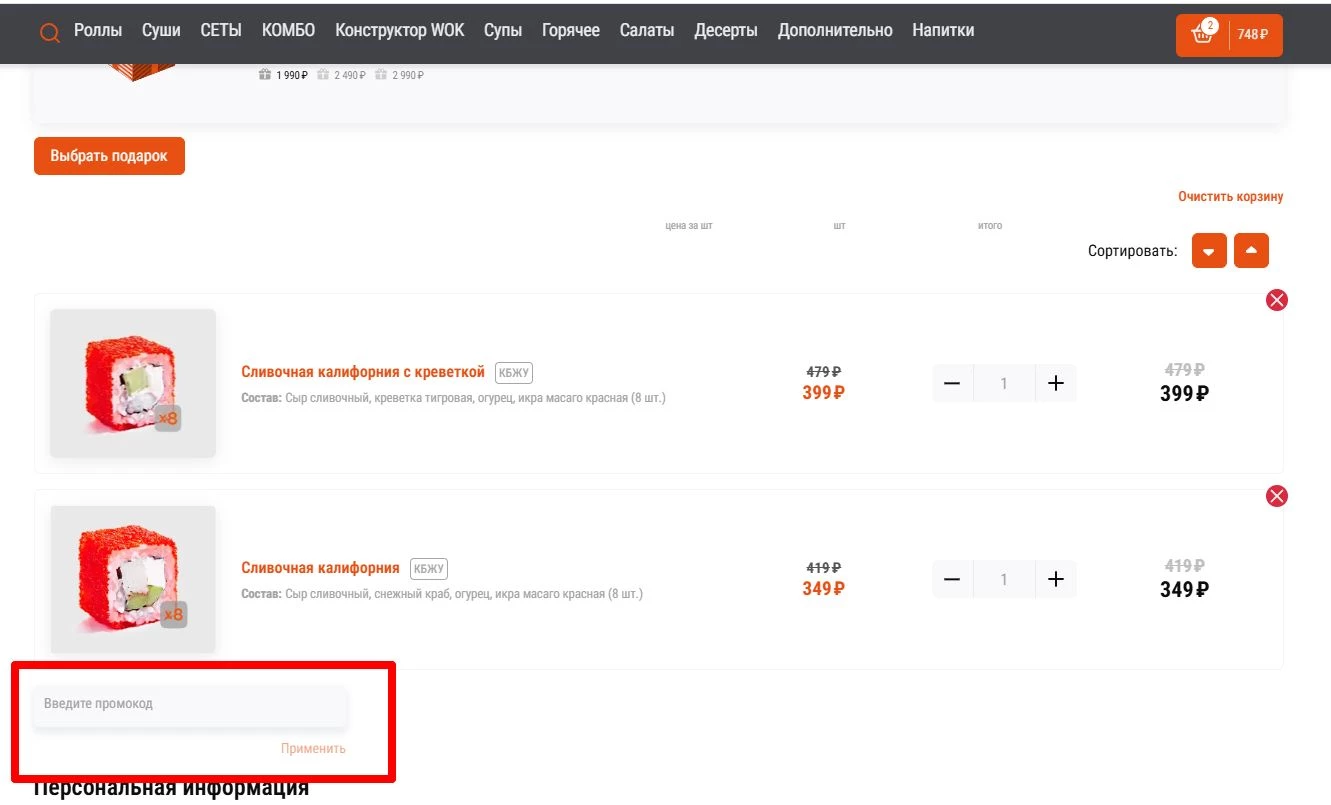
Task: Sort cart items in descending order
Action: pos(1208,251)
